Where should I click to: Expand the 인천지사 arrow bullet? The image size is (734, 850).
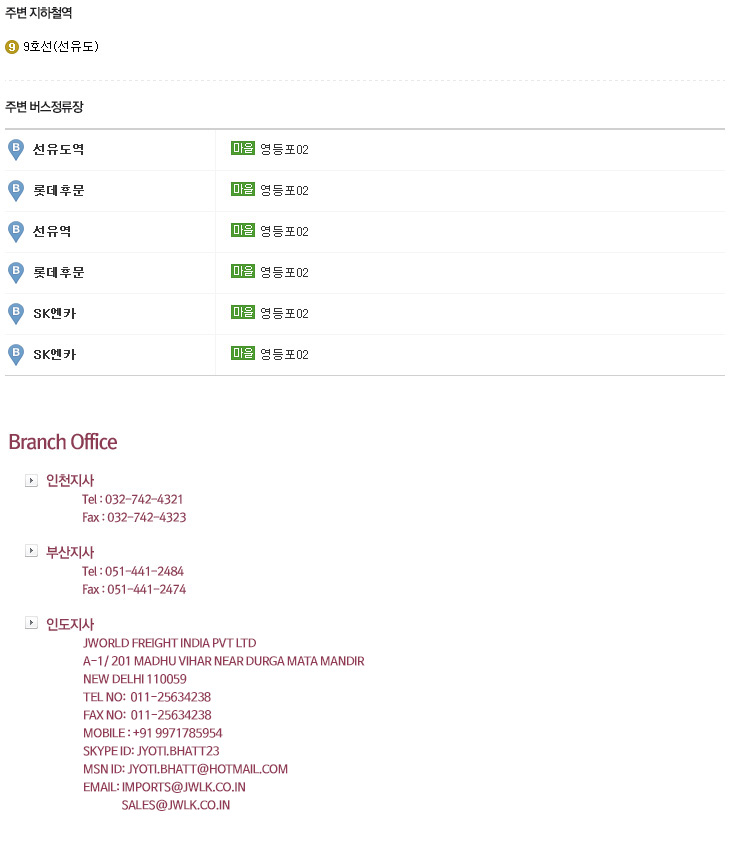point(31,480)
